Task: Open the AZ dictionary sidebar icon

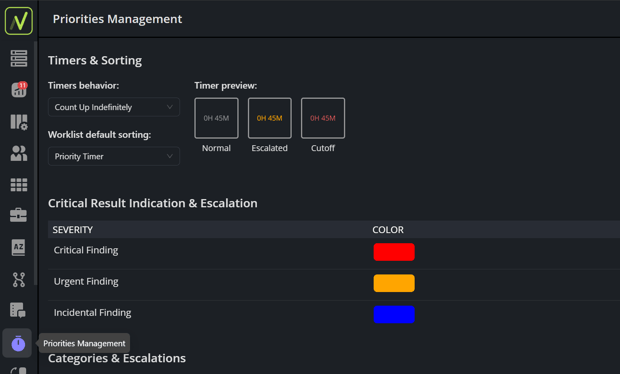Action: coord(19,247)
